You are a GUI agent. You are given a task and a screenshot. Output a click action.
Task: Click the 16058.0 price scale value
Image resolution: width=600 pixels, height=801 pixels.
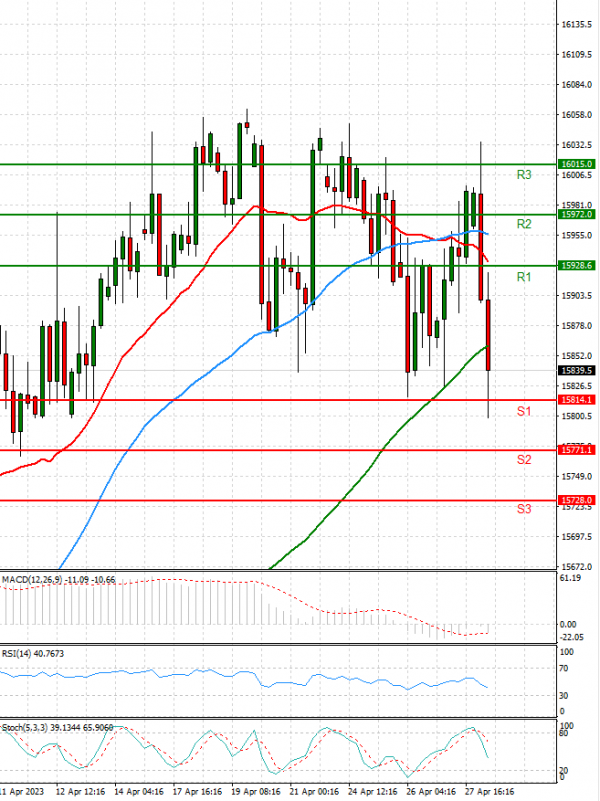coord(577,114)
